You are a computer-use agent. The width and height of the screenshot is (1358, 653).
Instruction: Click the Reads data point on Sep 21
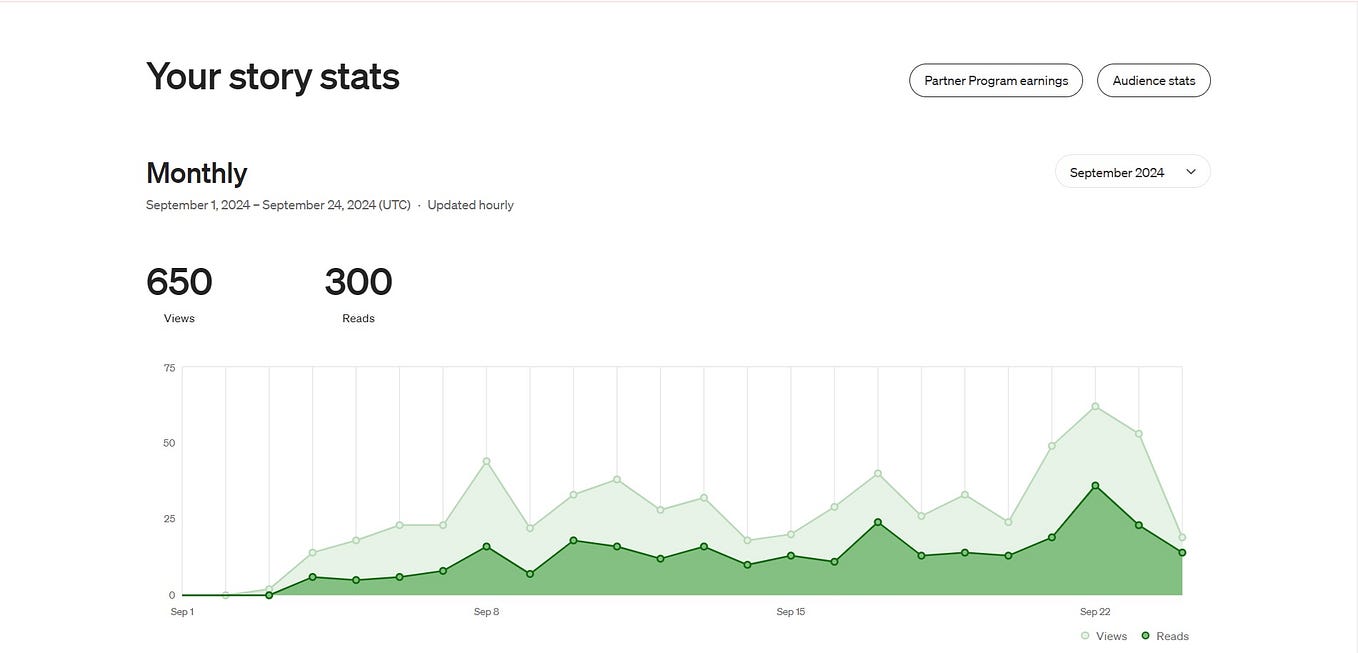[1093, 486]
